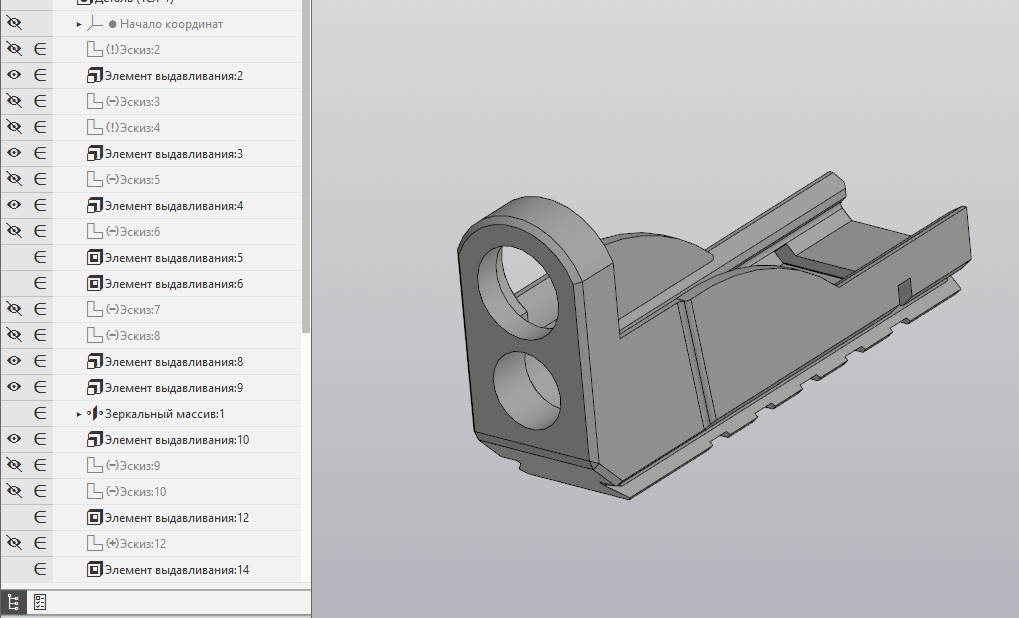
Task: Click sketch icon of Эскиз:9
Action: point(95,465)
